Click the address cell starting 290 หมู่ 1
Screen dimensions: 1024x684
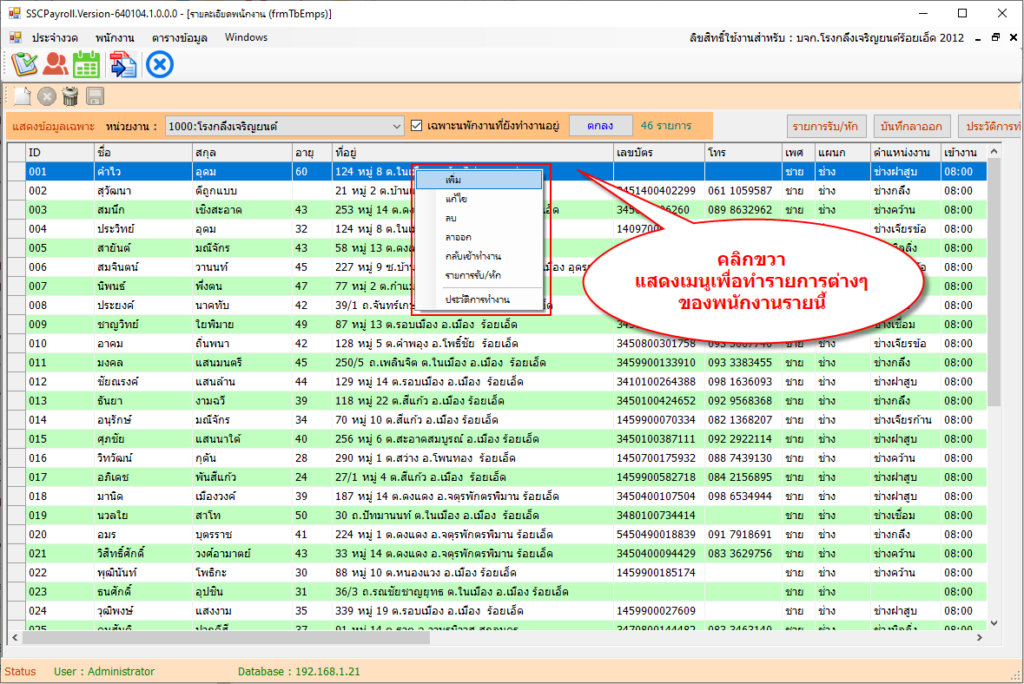[x=473, y=458]
